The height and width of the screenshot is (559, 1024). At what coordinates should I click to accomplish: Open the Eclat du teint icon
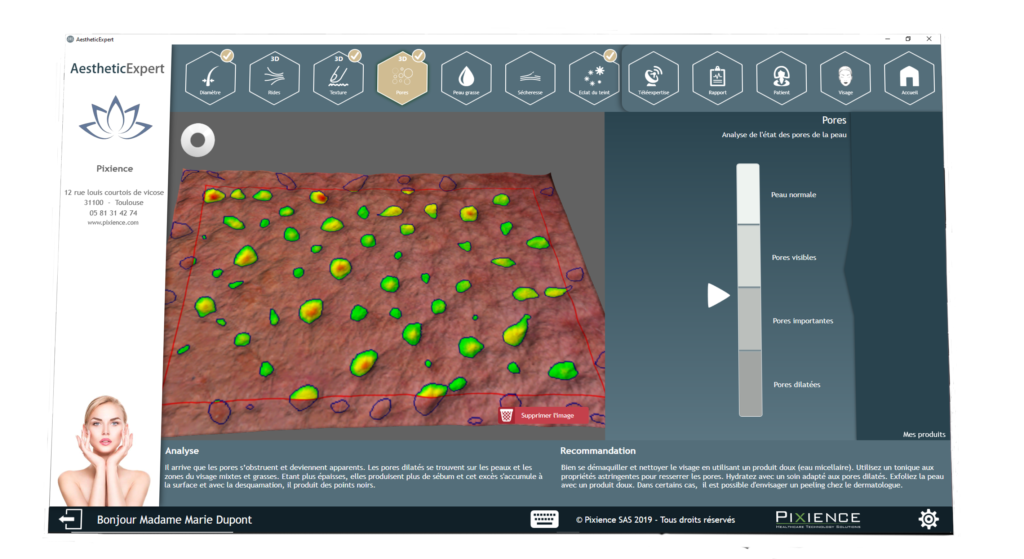click(594, 78)
